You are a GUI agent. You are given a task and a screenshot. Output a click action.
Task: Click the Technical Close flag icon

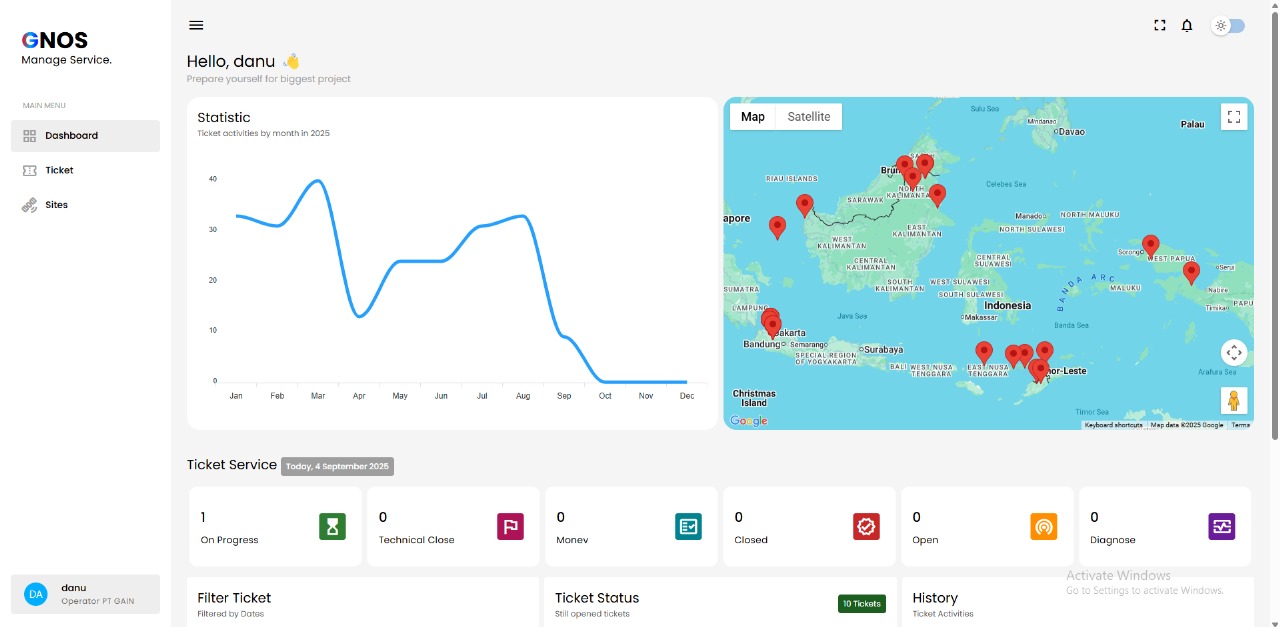click(510, 526)
